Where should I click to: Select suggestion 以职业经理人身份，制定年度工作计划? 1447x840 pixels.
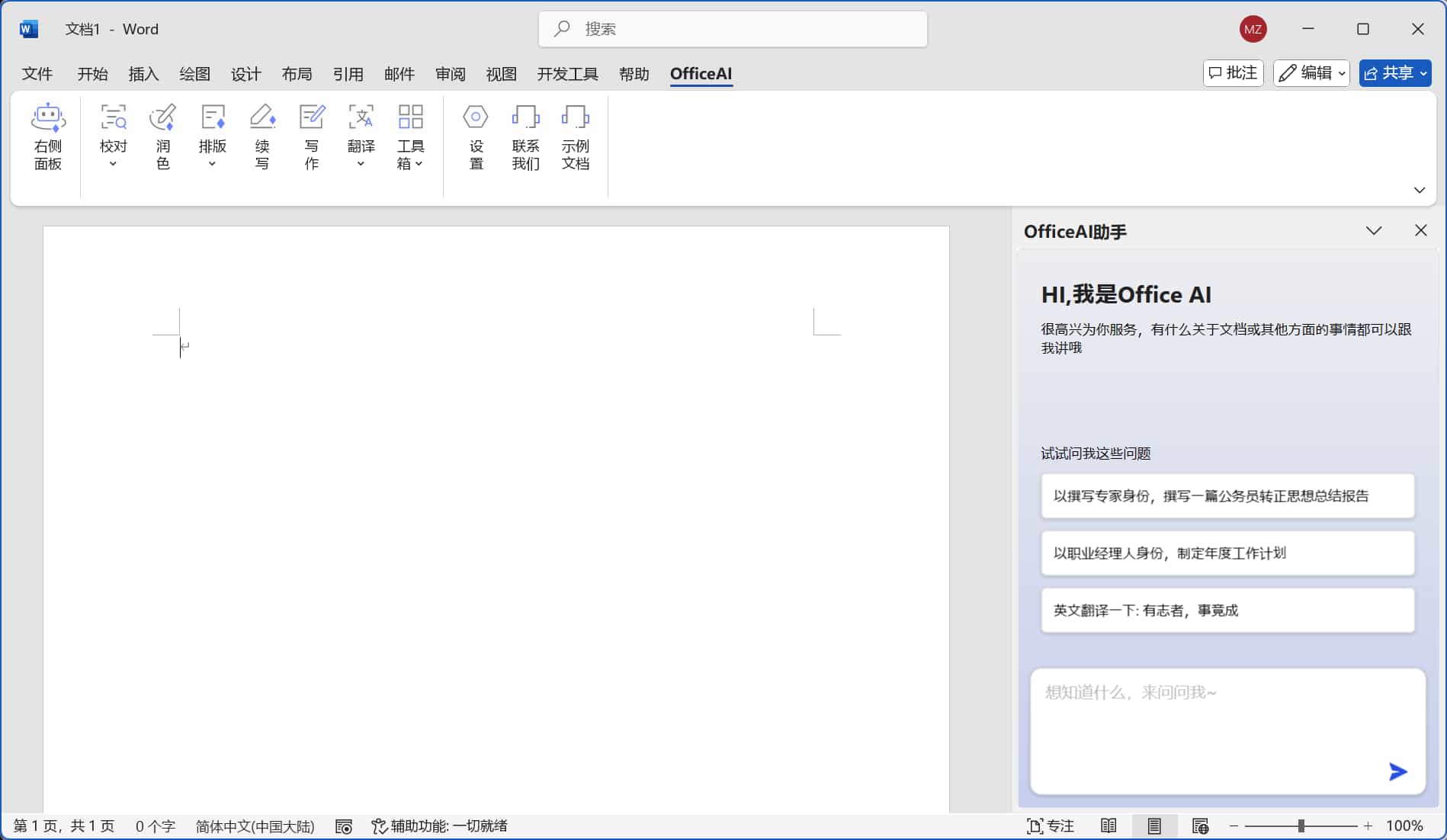click(x=1227, y=553)
